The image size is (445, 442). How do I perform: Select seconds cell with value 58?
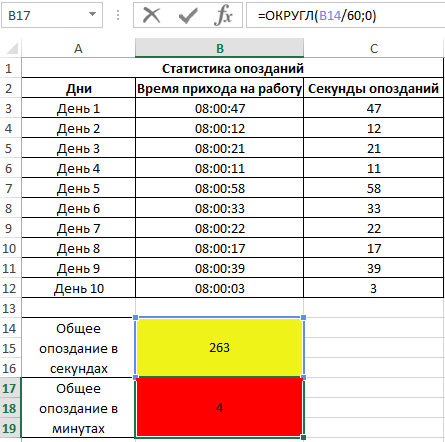pos(374,188)
